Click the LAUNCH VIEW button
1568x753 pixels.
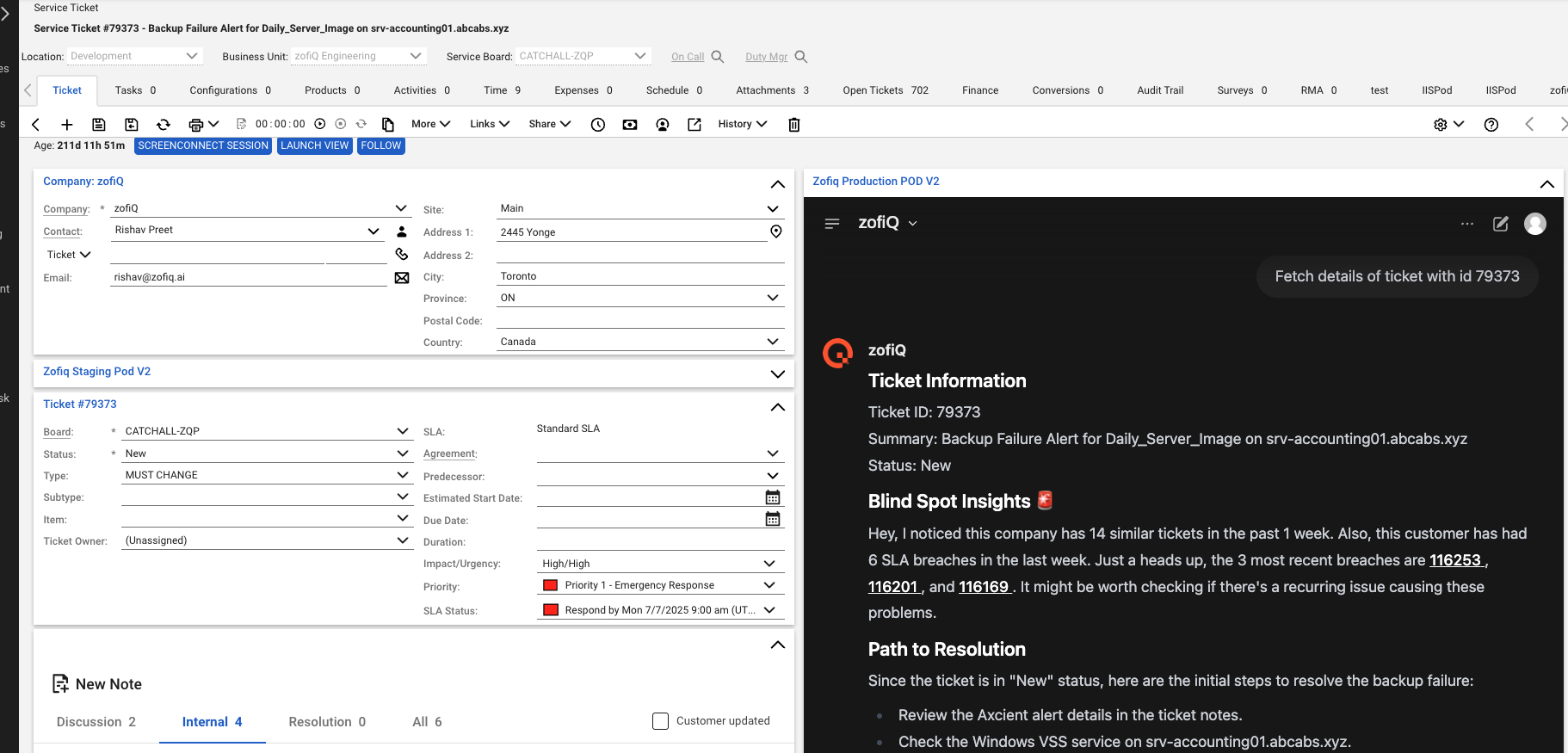[315, 145]
